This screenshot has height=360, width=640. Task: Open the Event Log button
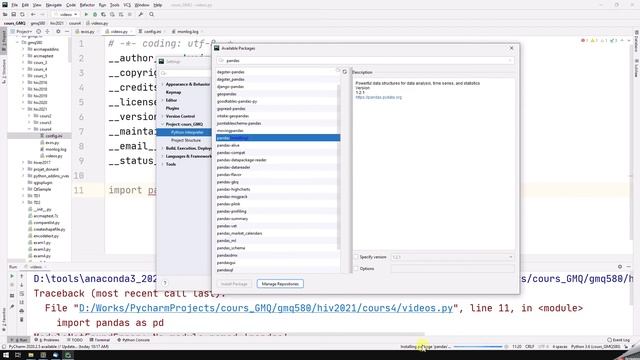[618, 340]
